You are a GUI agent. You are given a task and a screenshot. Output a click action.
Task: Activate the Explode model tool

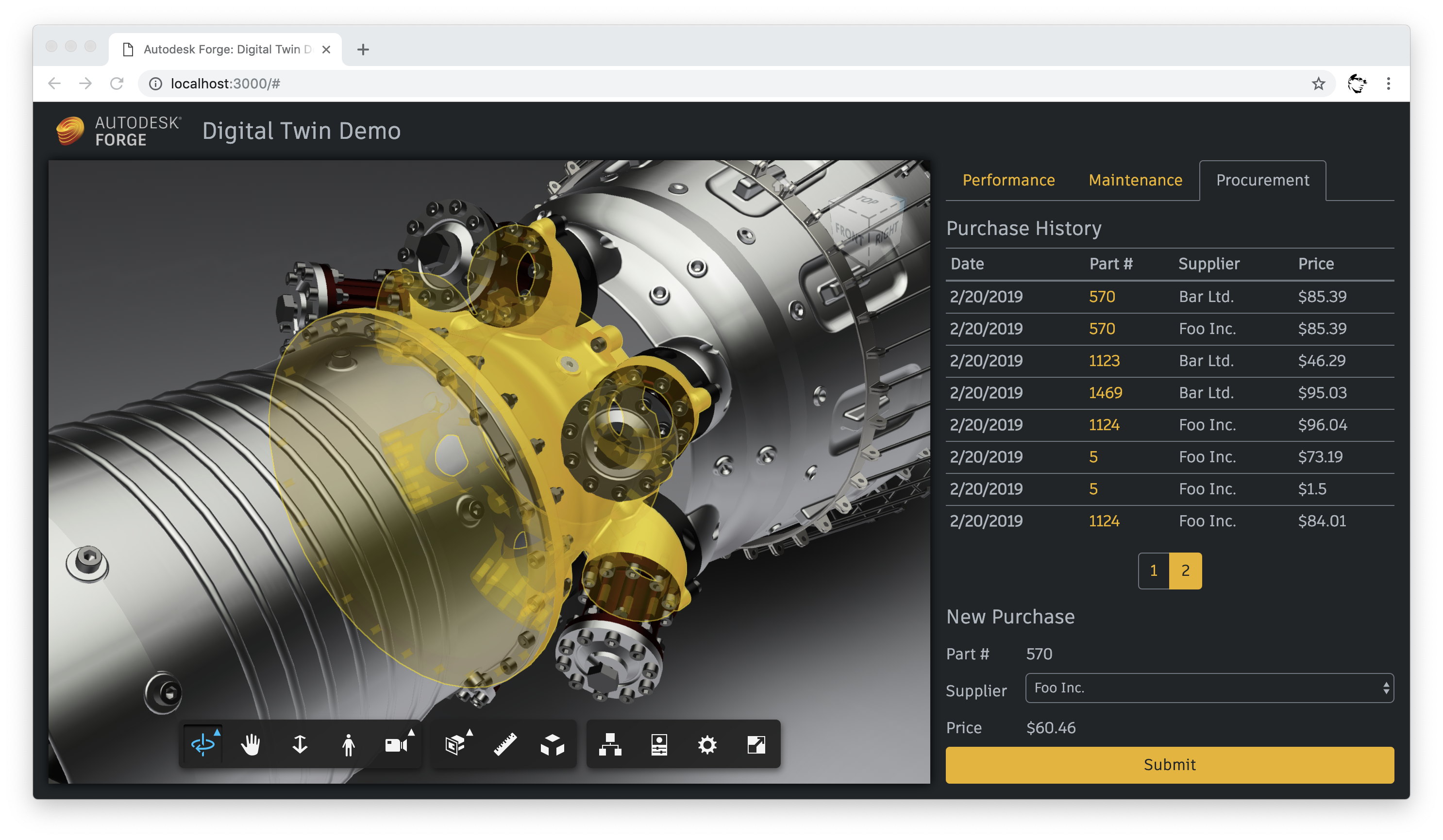[x=553, y=744]
